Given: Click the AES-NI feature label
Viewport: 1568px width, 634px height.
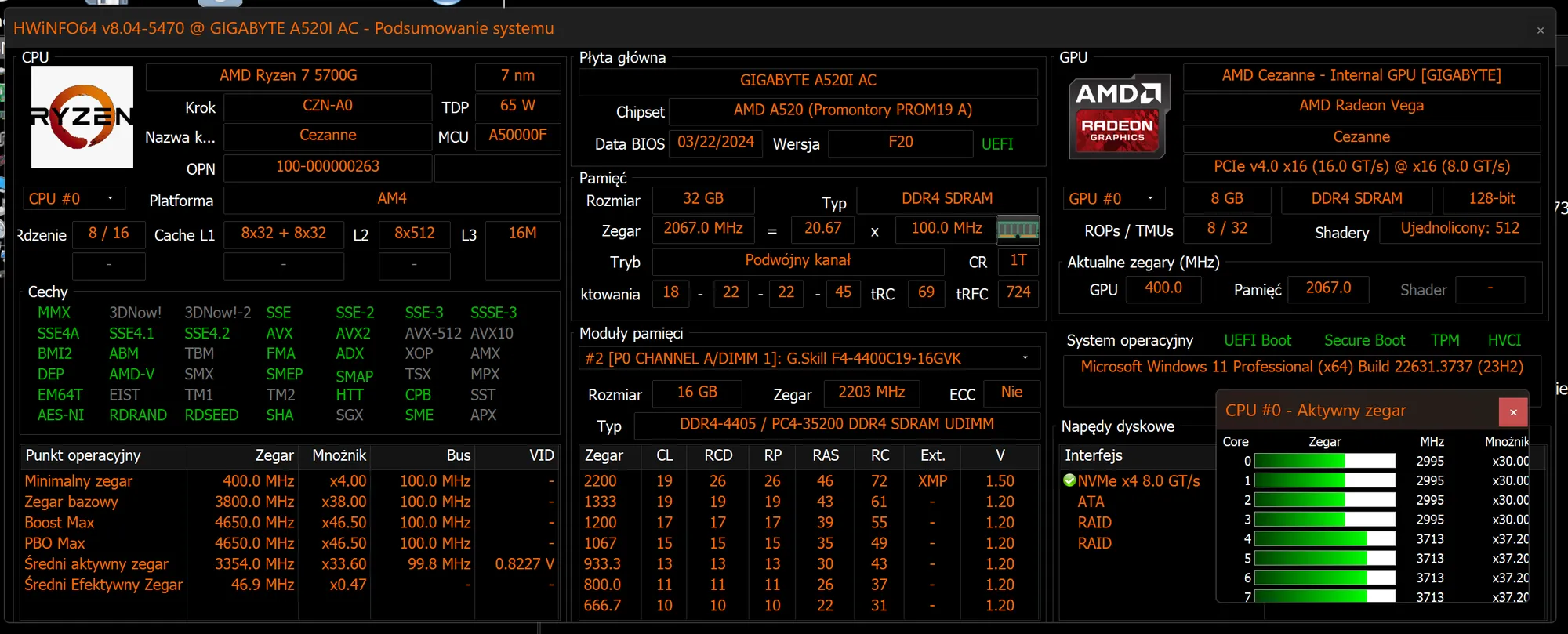Looking at the screenshot, I should (x=60, y=415).
